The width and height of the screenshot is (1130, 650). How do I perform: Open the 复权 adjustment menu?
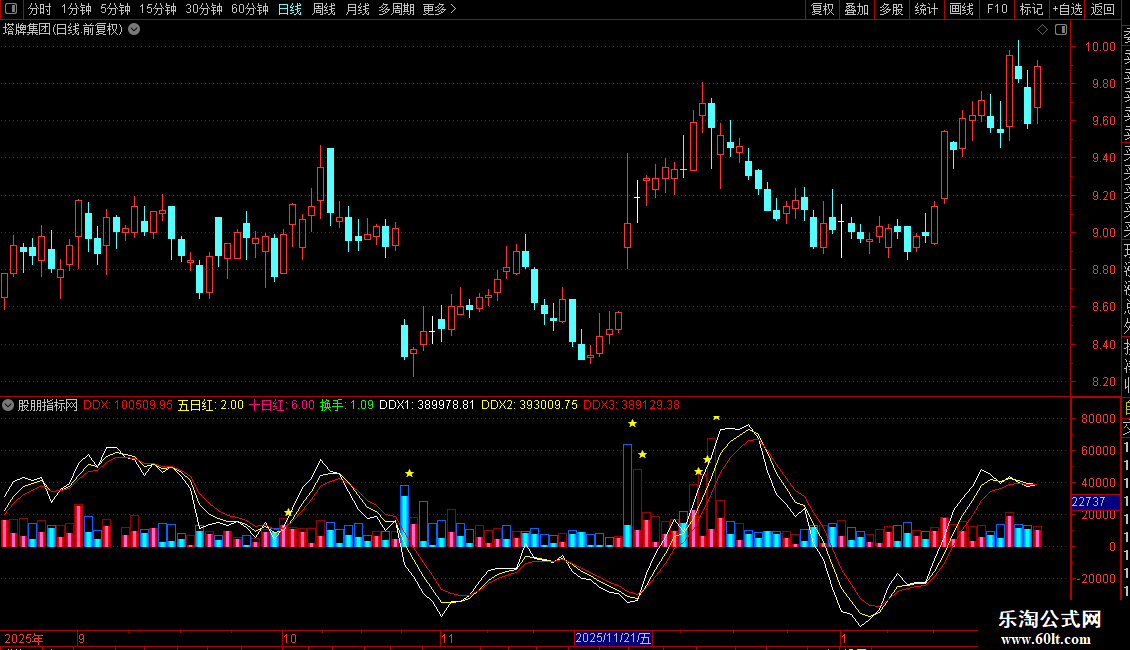(822, 9)
